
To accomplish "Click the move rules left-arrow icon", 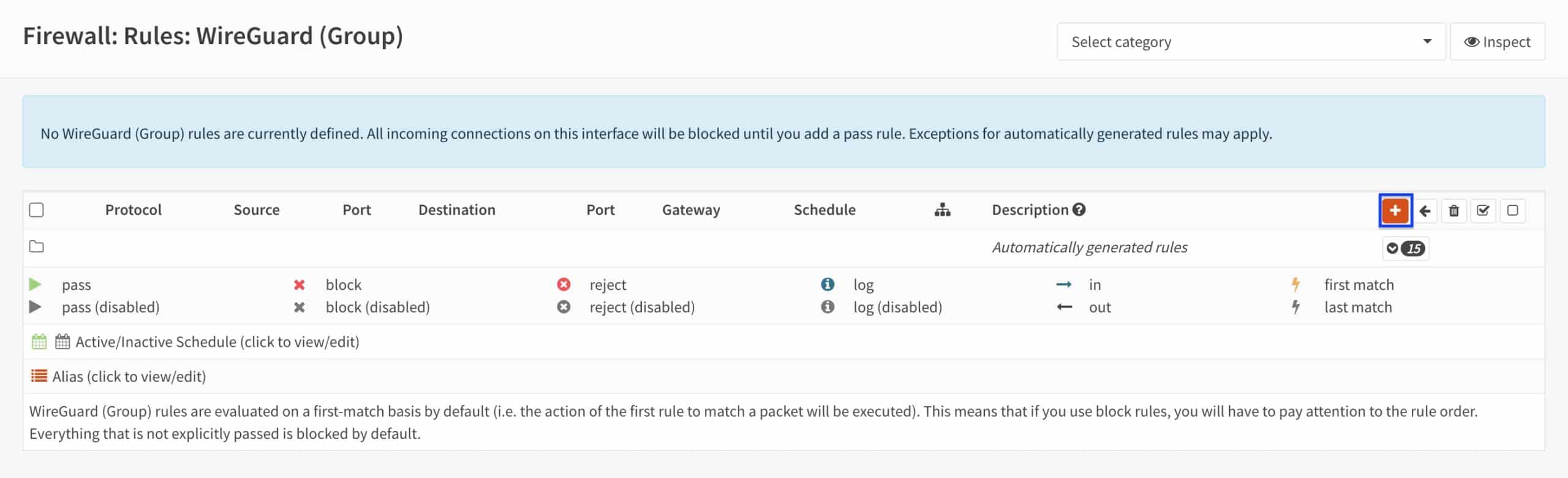I will click(1425, 211).
